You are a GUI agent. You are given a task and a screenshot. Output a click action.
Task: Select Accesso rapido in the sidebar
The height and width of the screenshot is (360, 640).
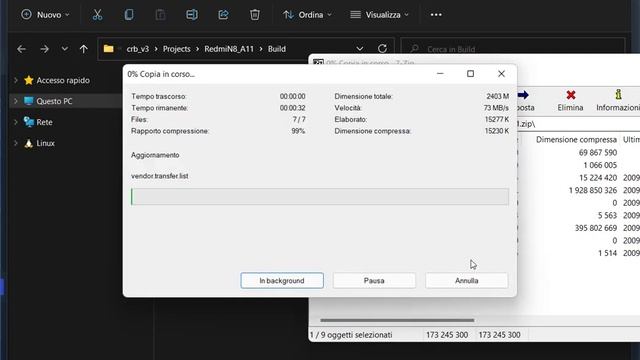coord(63,80)
